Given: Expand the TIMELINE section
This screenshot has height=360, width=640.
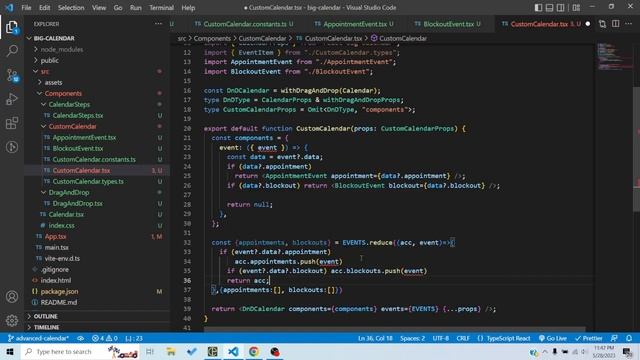Looking at the screenshot, I should (46, 327).
